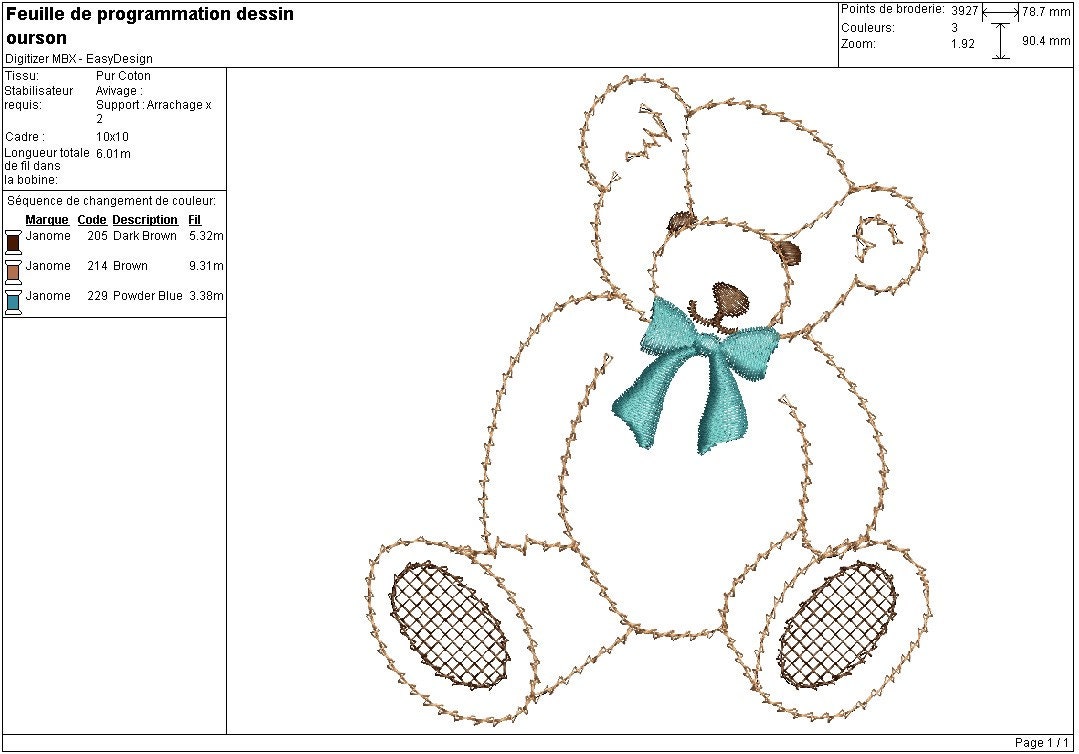Viewport: 1079px width, 754px height.
Task: Click the design name 'ourson'
Action: pos(36,38)
